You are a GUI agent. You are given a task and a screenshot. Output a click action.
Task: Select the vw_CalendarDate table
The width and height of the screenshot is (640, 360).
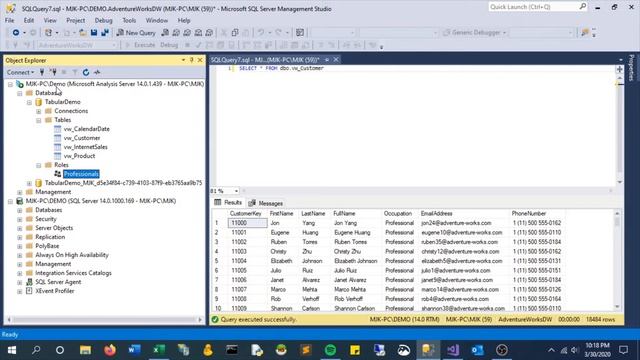87,129
